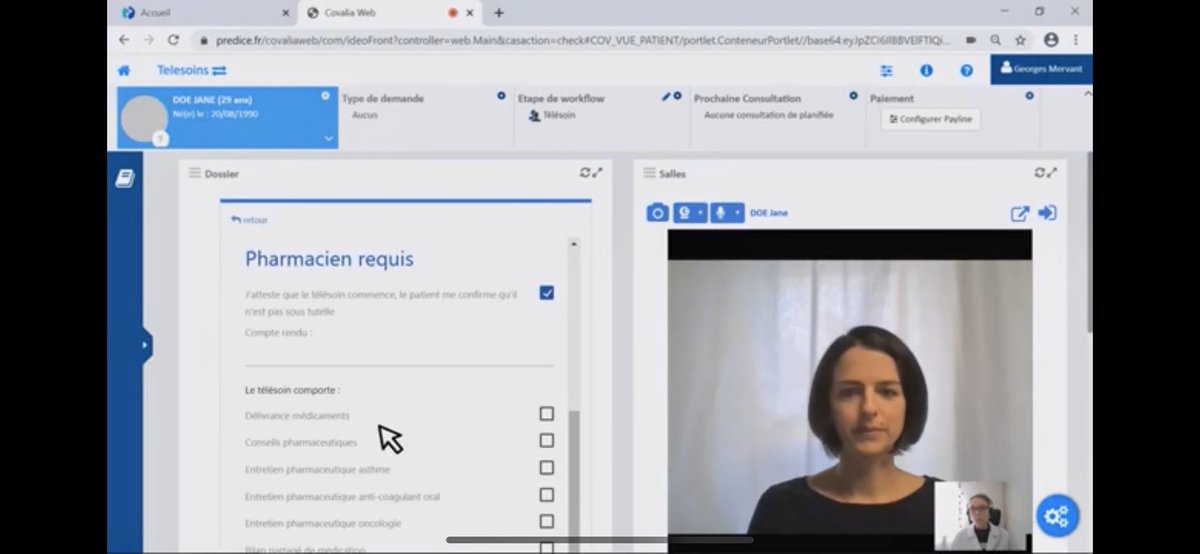The image size is (1200, 554).
Task: Open gear for Prochaine Consultation
Action: [853, 96]
